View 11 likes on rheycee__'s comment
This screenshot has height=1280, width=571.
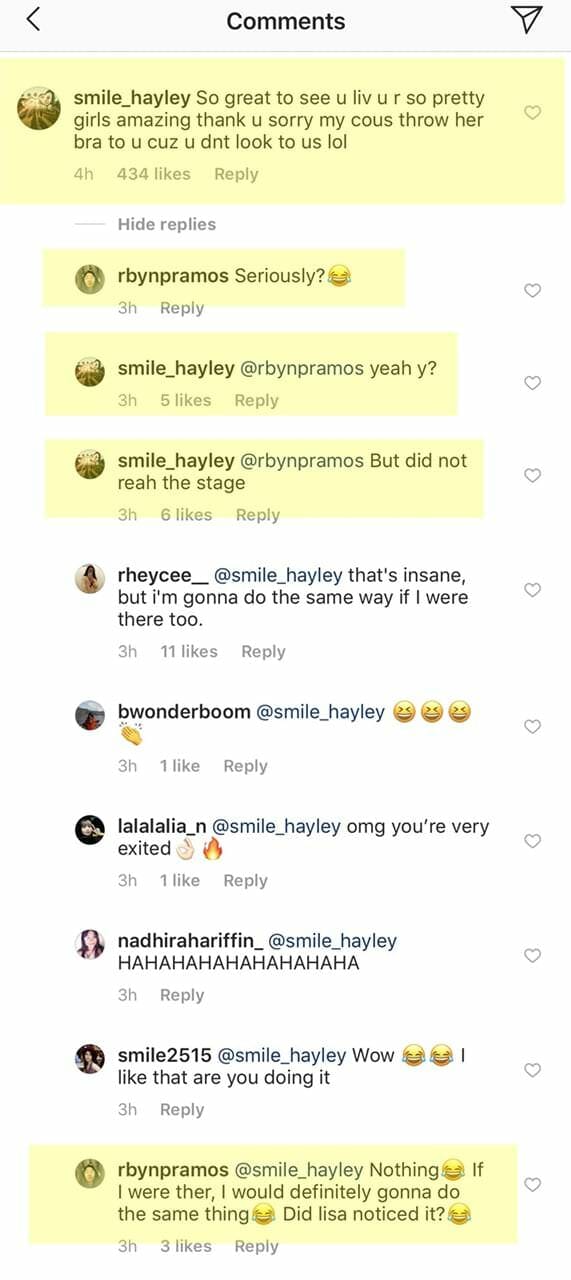tap(189, 651)
